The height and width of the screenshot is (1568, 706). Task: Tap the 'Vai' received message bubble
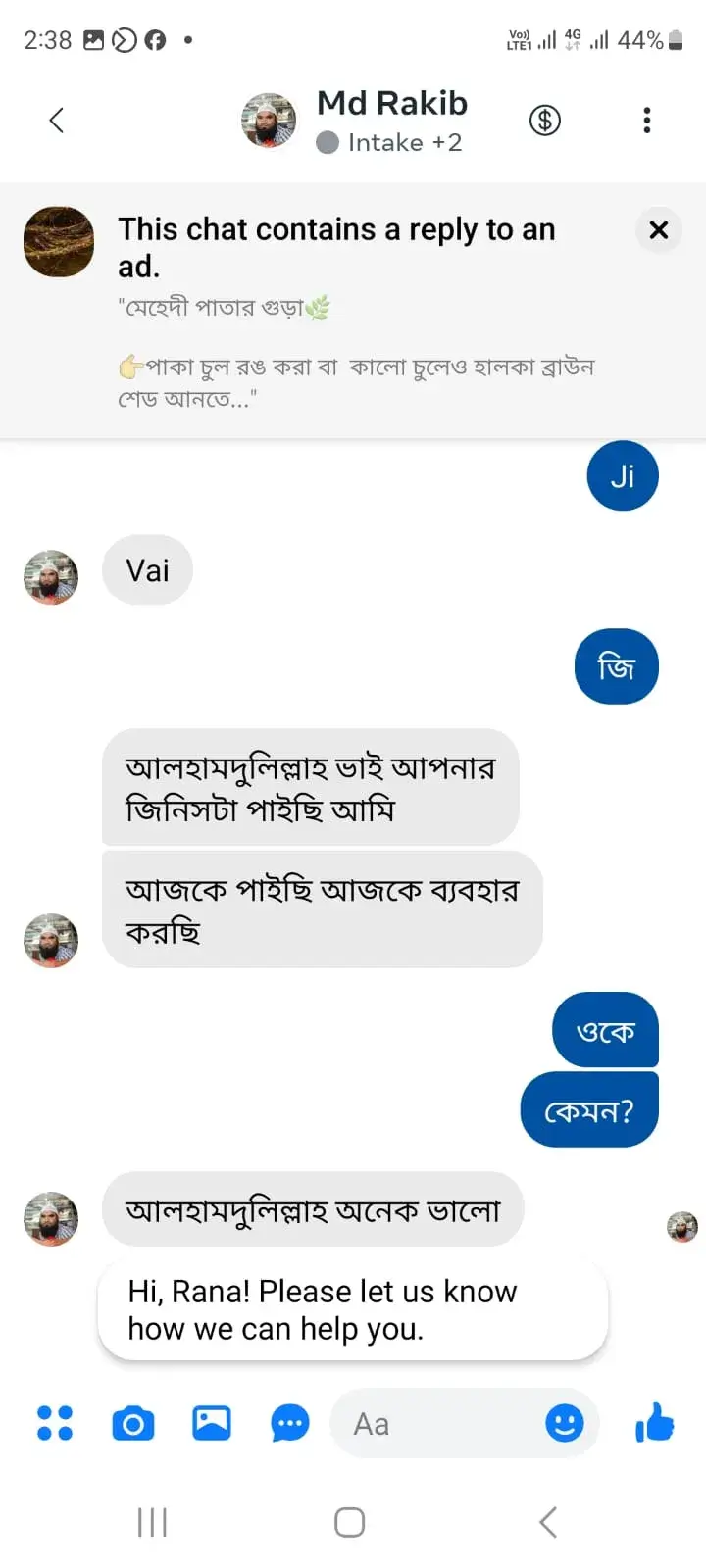147,570
